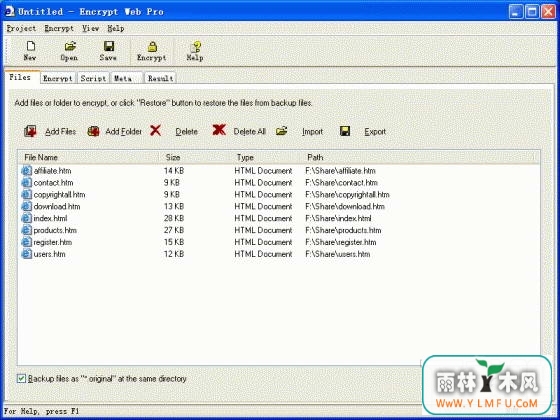Screen dimensions: 560x420
Task: Click the 14 KB size cell
Action: [x=174, y=171]
